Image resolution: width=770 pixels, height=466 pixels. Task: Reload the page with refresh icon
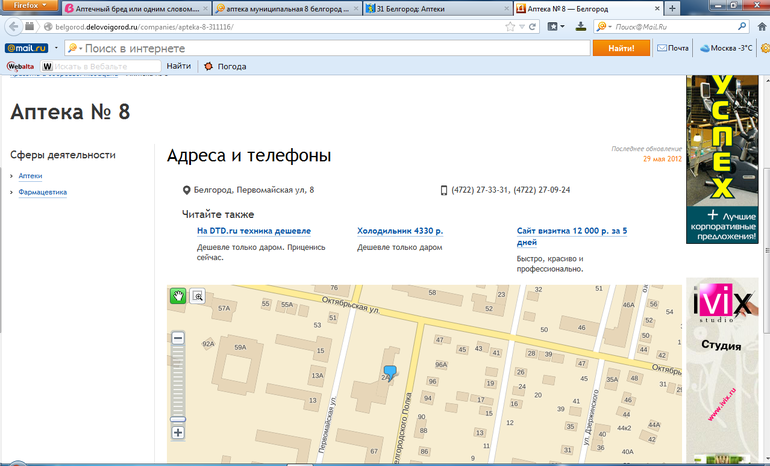[x=532, y=27]
